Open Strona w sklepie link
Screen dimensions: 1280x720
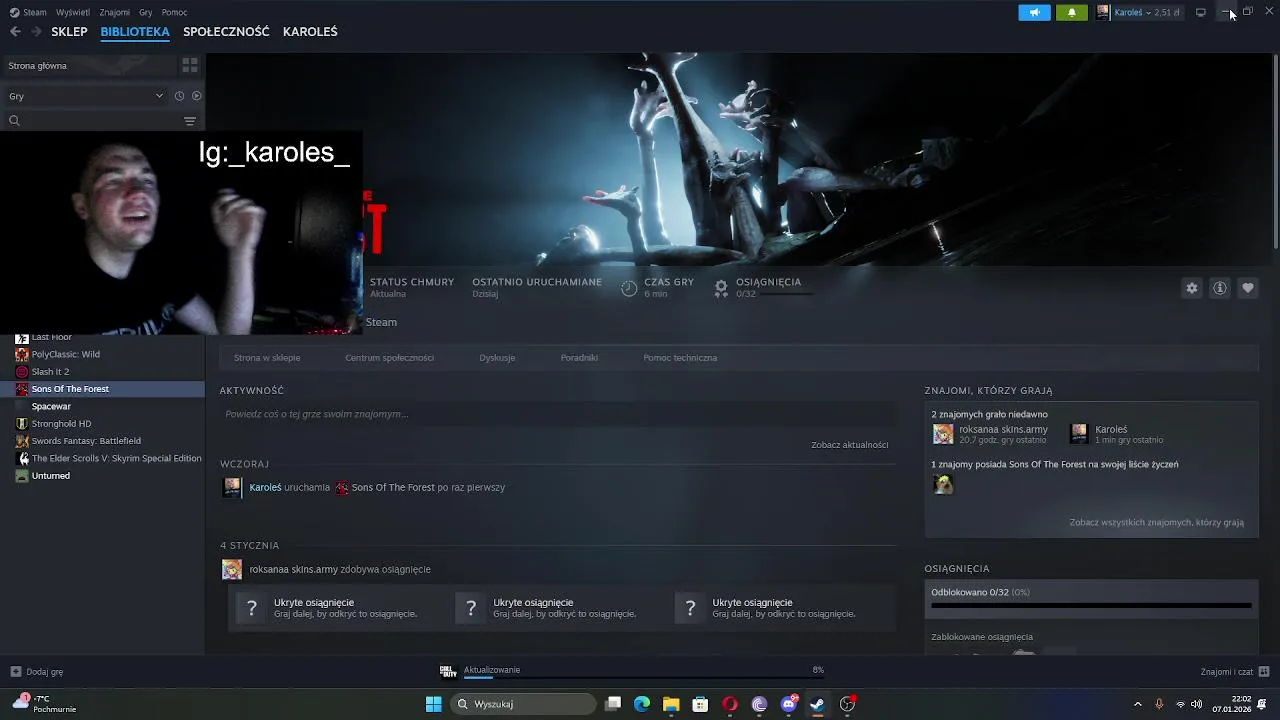267,358
